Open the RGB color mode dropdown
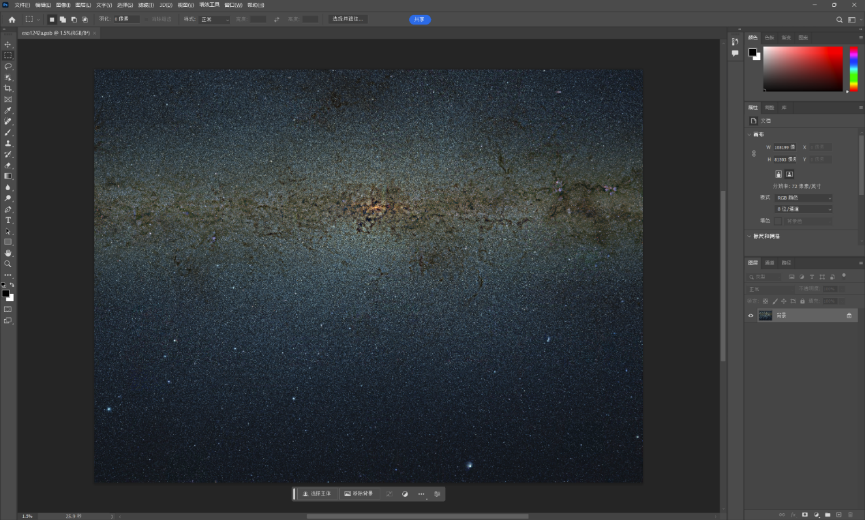This screenshot has height=520, width=865. click(x=803, y=197)
